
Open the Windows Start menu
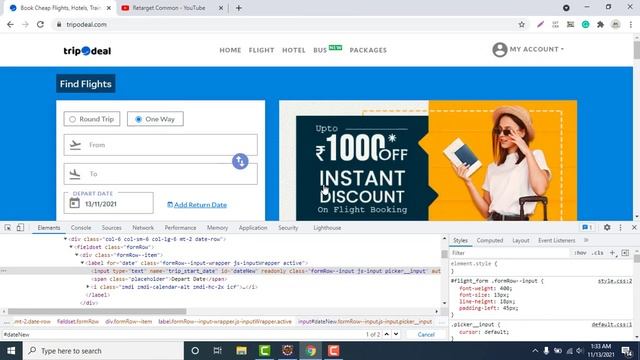tap(11, 351)
